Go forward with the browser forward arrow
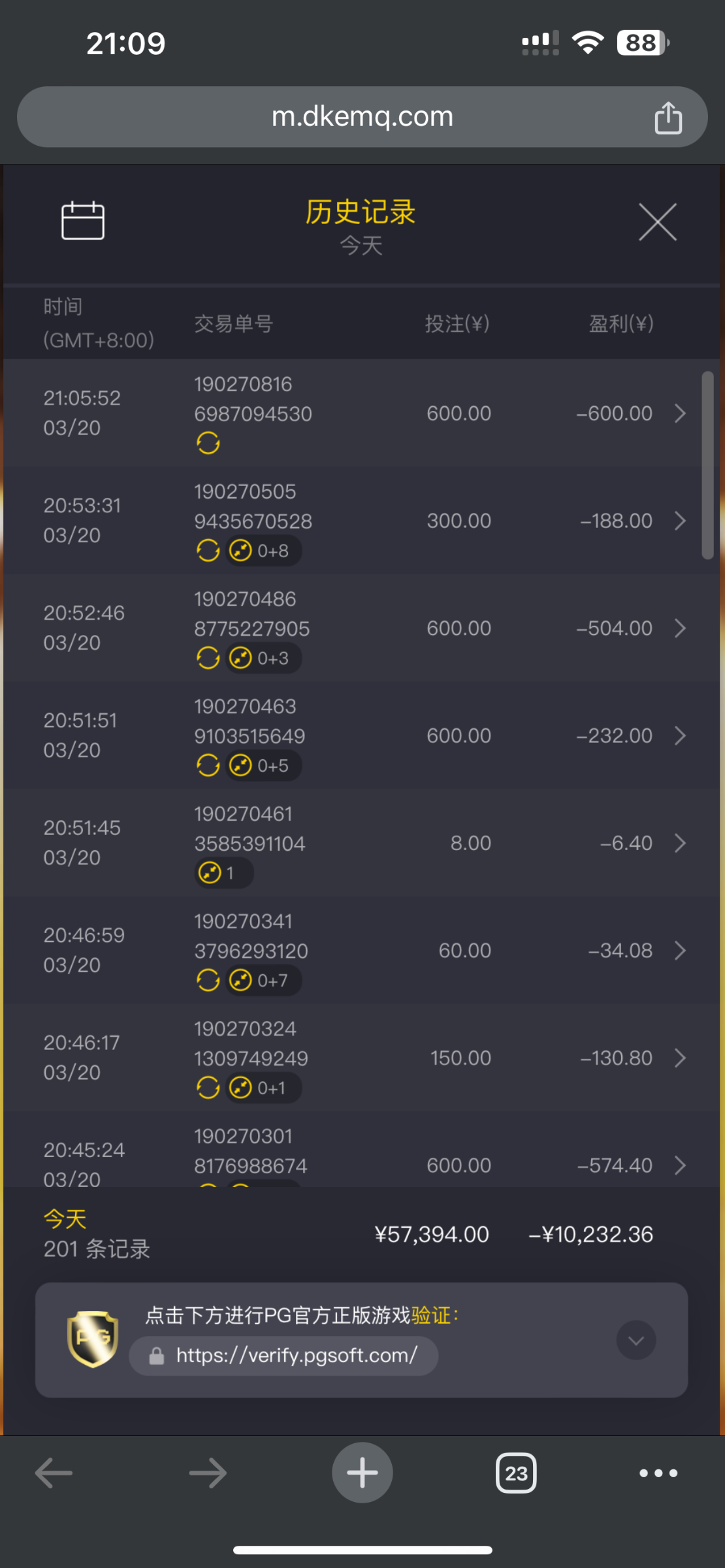 (208, 1473)
